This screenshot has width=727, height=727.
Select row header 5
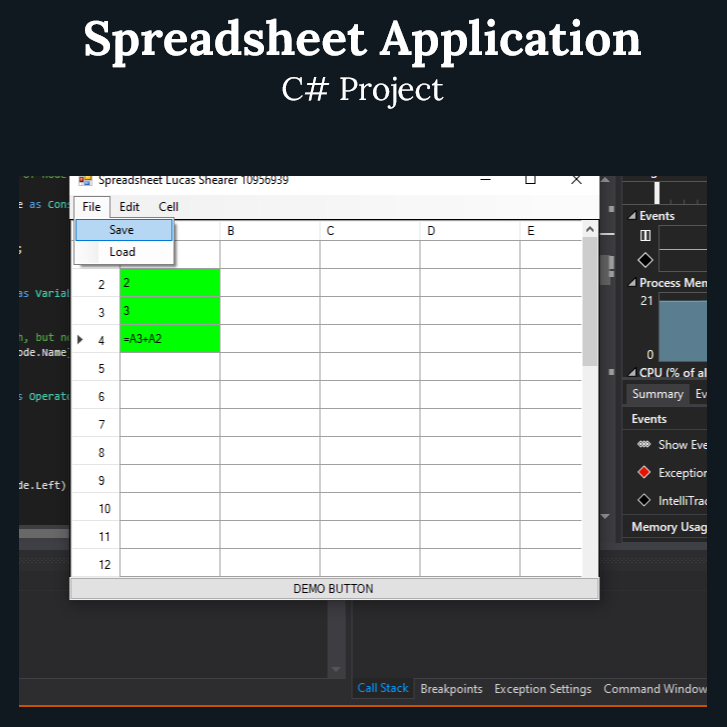pos(96,368)
